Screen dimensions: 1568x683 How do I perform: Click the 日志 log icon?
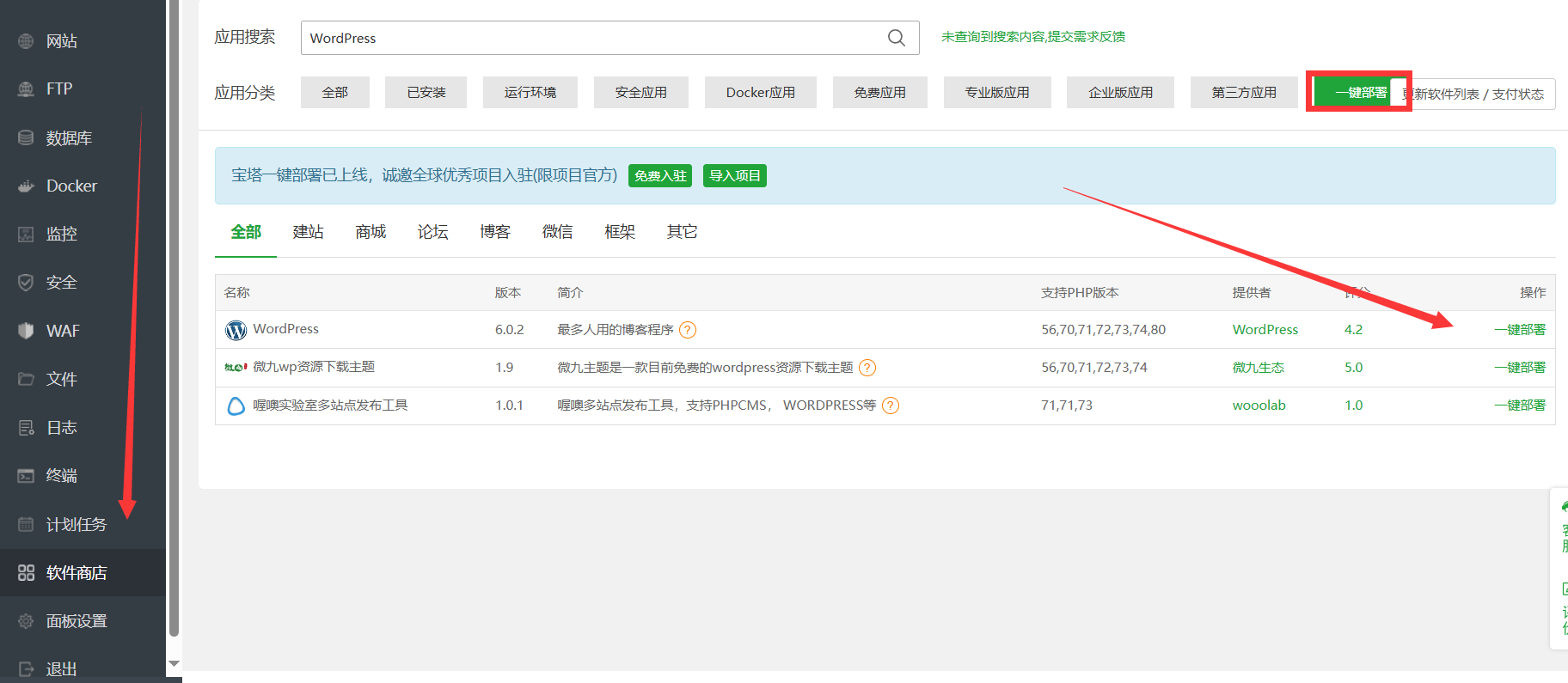(x=26, y=428)
